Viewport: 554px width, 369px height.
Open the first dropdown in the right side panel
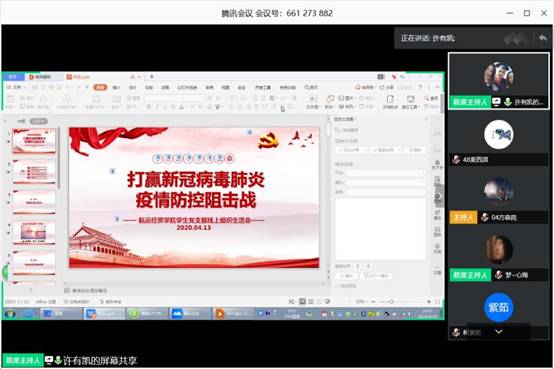(351, 150)
